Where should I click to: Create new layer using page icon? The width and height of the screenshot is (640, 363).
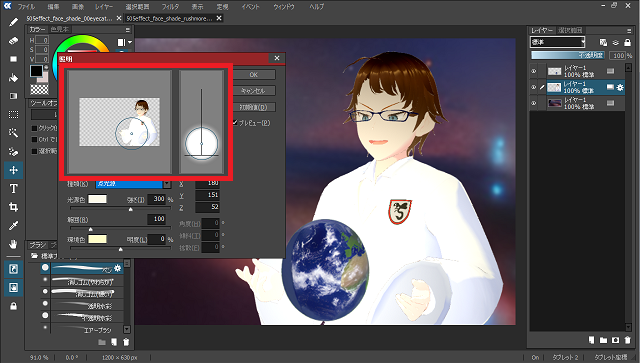click(x=591, y=340)
